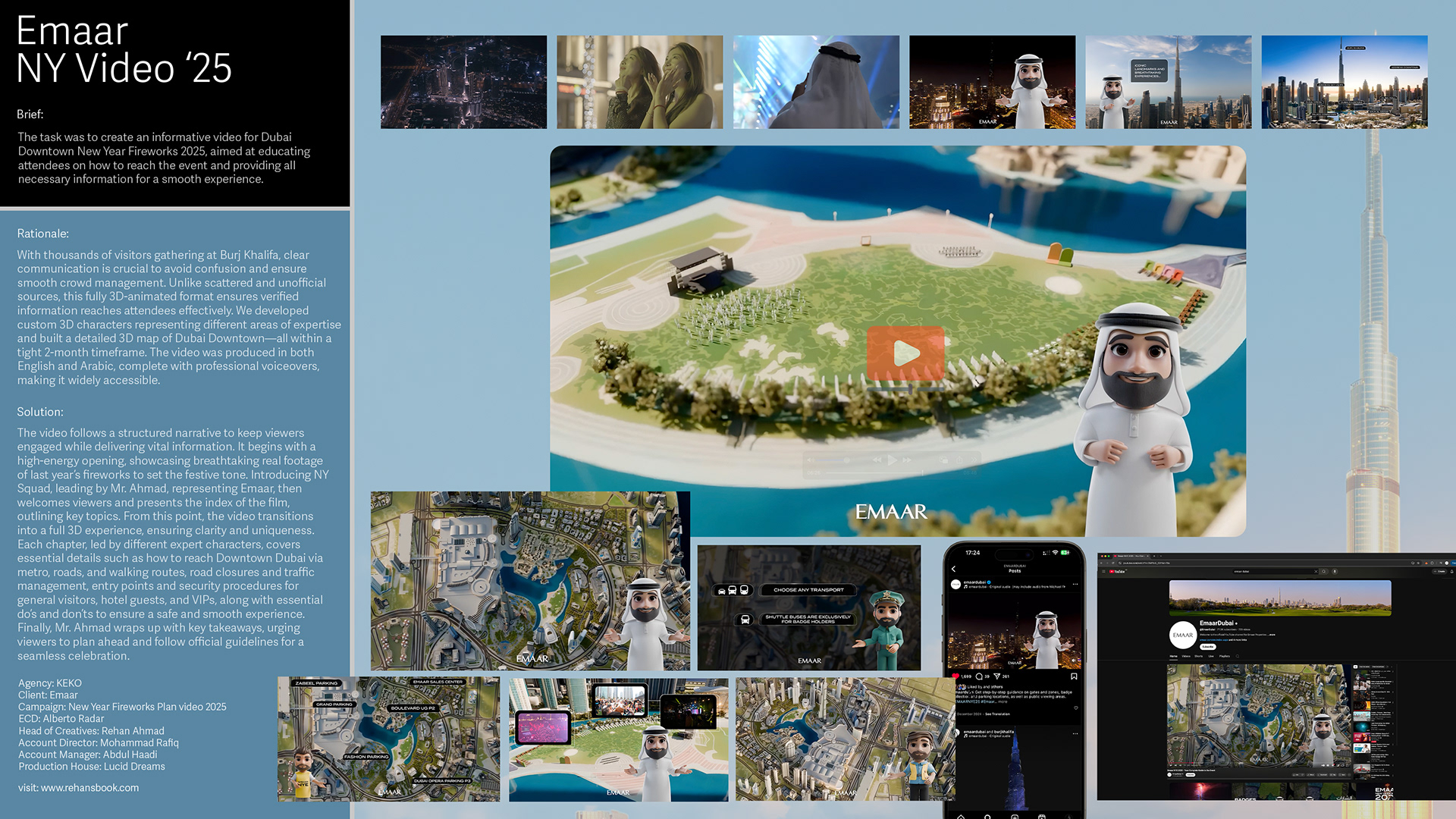Select the two women watching fireworks thumbnail
Screen dimensions: 1456x819
pos(639,82)
